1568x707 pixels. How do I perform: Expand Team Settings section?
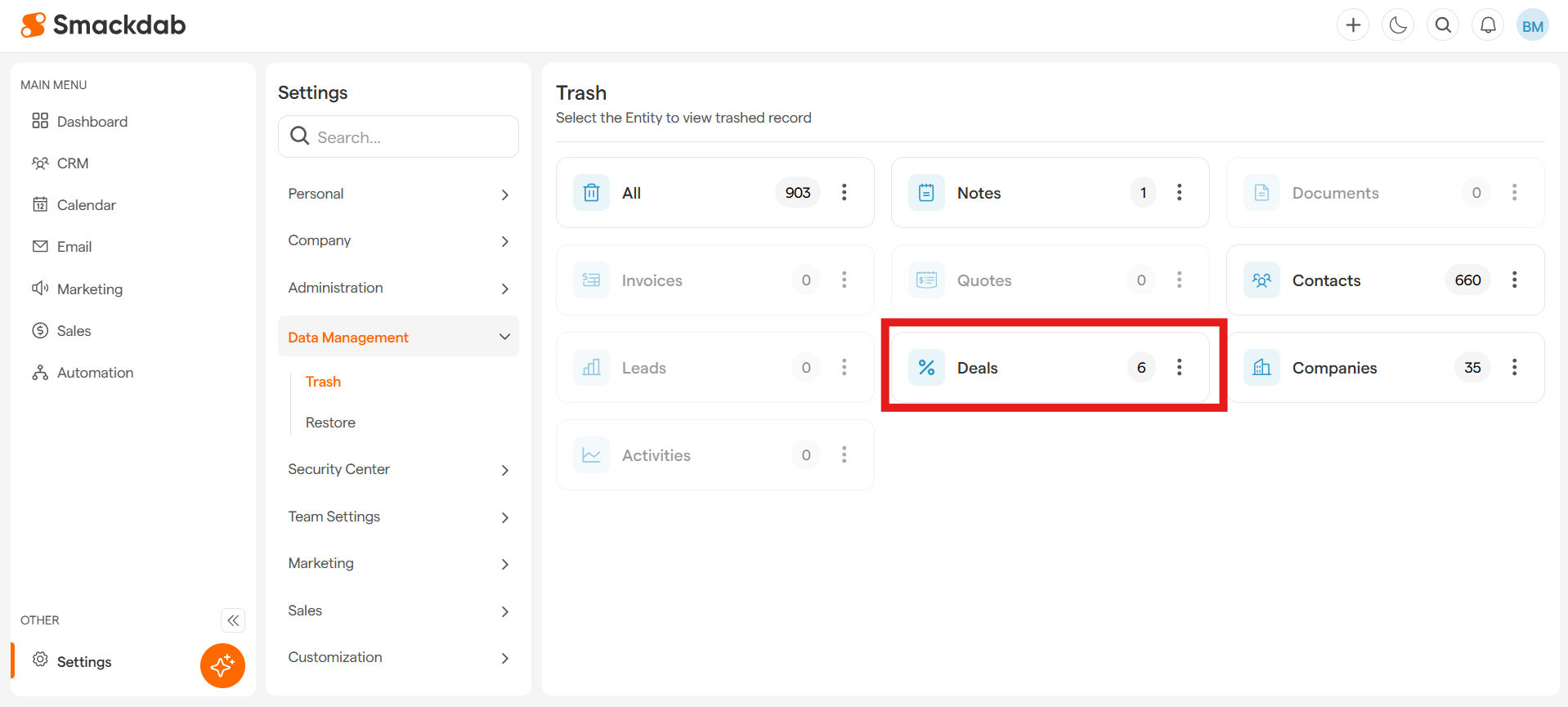pos(398,517)
